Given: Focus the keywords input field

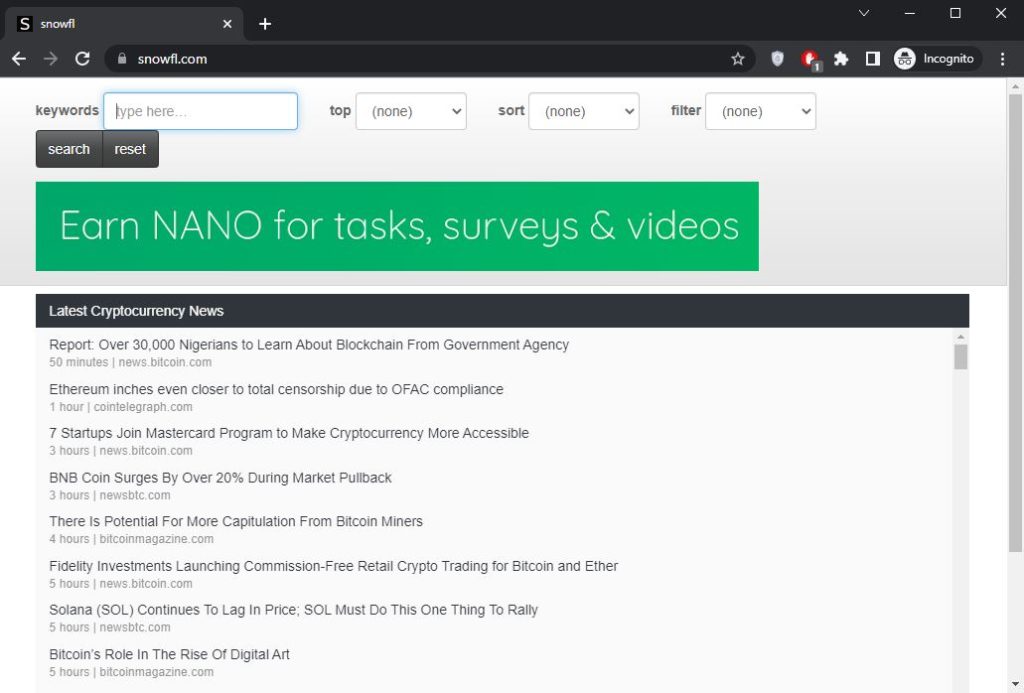Looking at the screenshot, I should 201,112.
